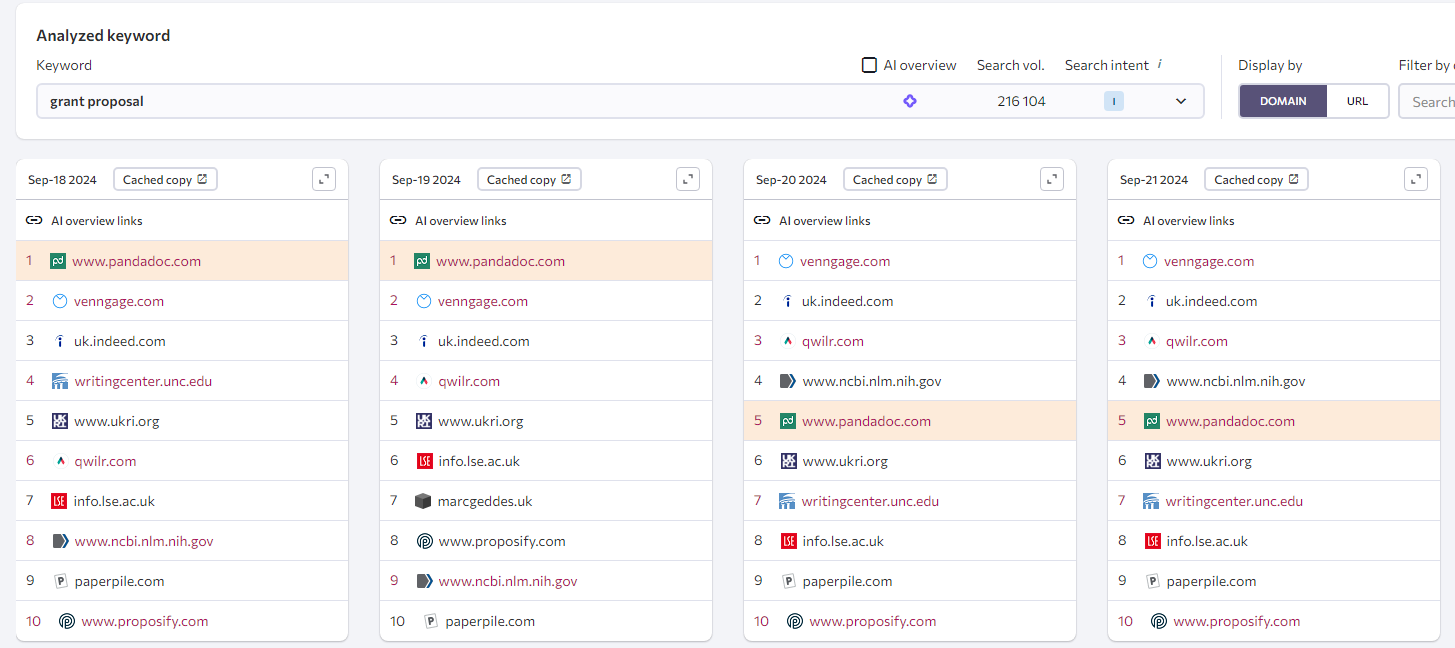Screen dimensions: 1455x648
Task: Click the search intent info icon
Action: coord(1159,65)
